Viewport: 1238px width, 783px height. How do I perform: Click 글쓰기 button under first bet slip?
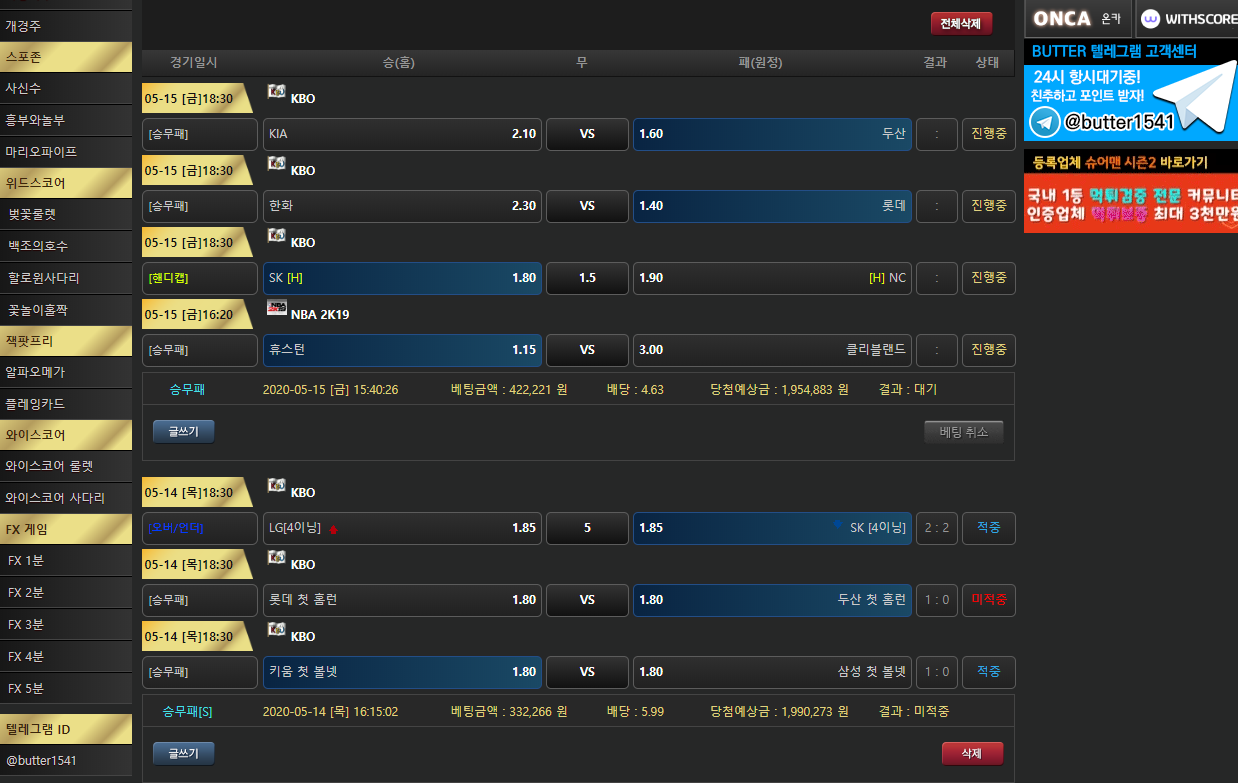pos(183,432)
